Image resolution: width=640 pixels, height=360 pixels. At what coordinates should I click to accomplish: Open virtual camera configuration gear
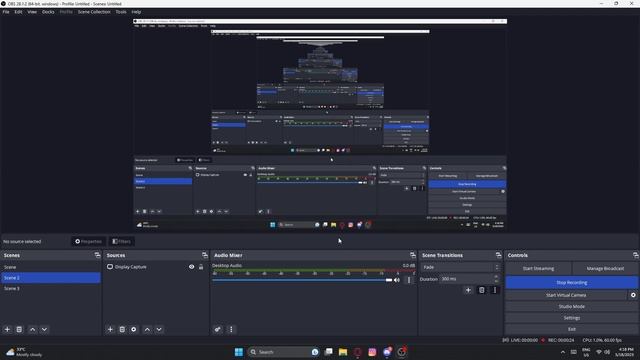click(633, 295)
